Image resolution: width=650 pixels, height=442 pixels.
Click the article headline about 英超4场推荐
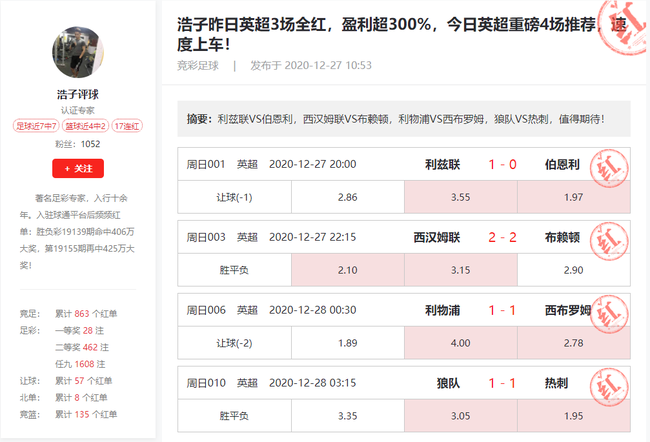[x=400, y=34]
